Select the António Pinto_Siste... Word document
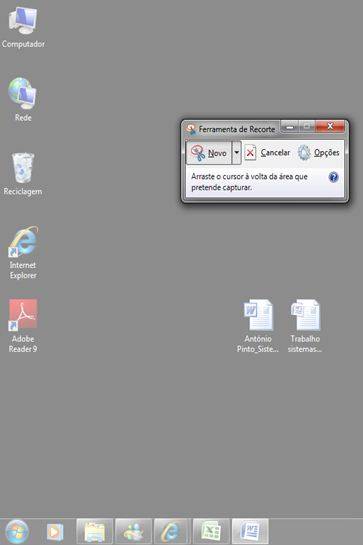Viewport: 363px width, 546px height. tap(258, 326)
